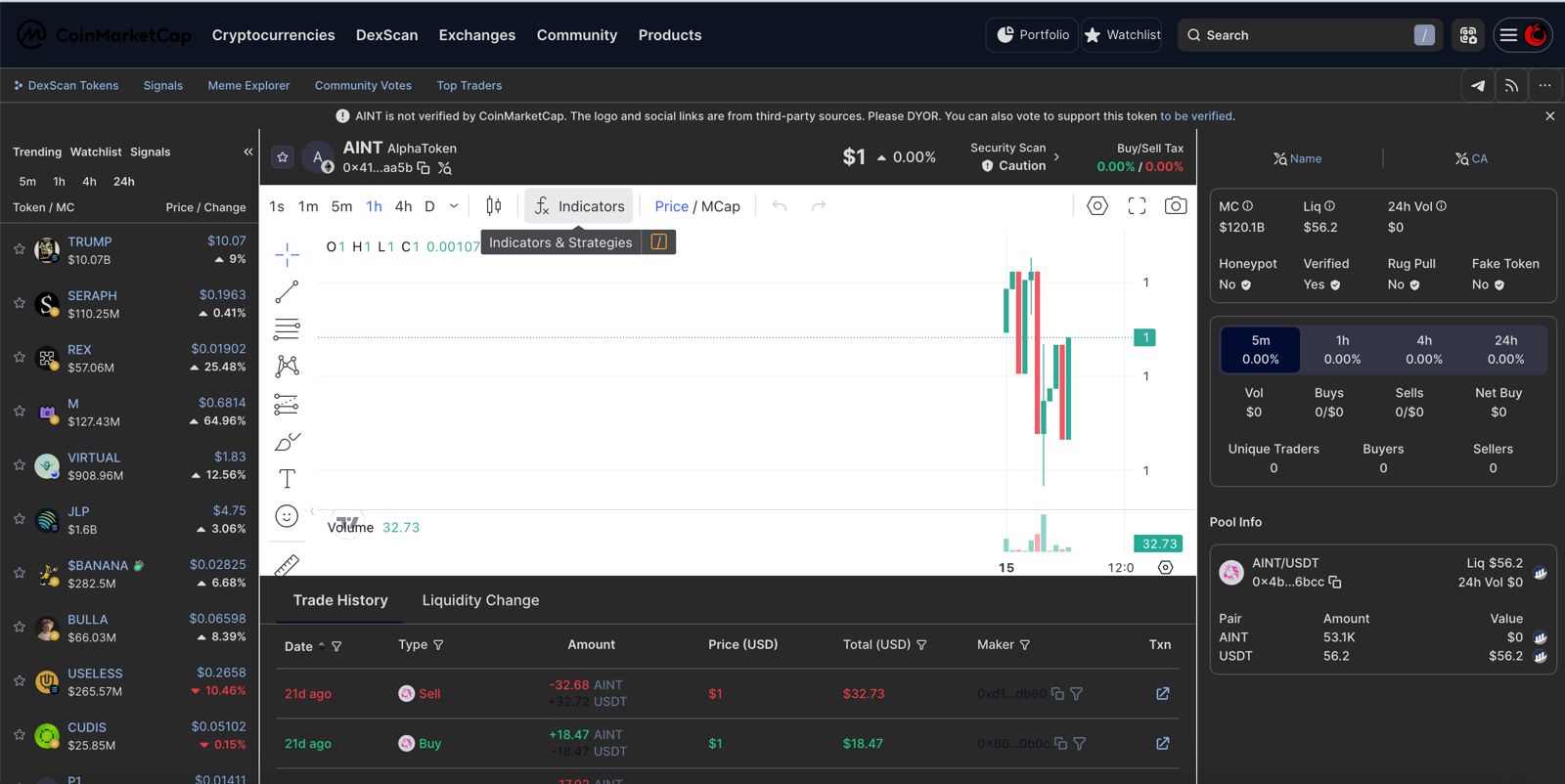1565x784 pixels.
Task: Open the DexScan menu
Action: [x=386, y=35]
